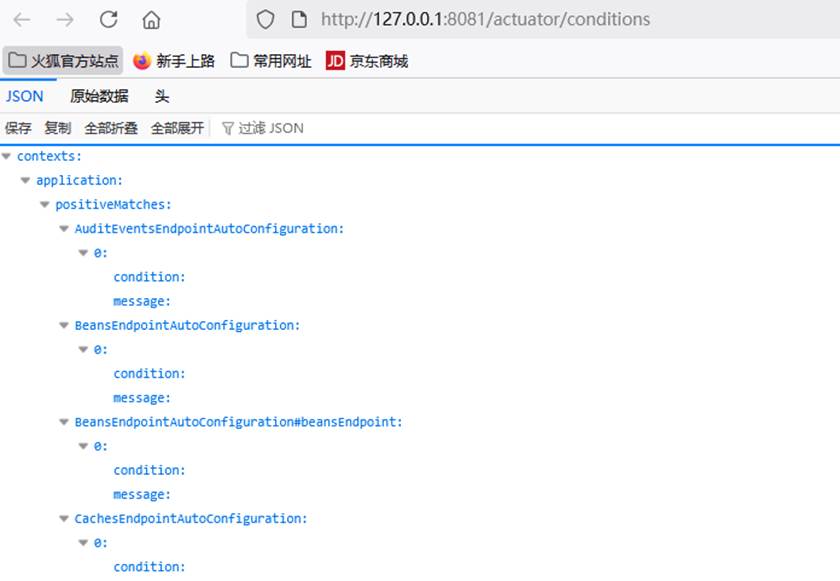Click the browser back arrow
Screen dimensions: 840x581
tap(22, 20)
